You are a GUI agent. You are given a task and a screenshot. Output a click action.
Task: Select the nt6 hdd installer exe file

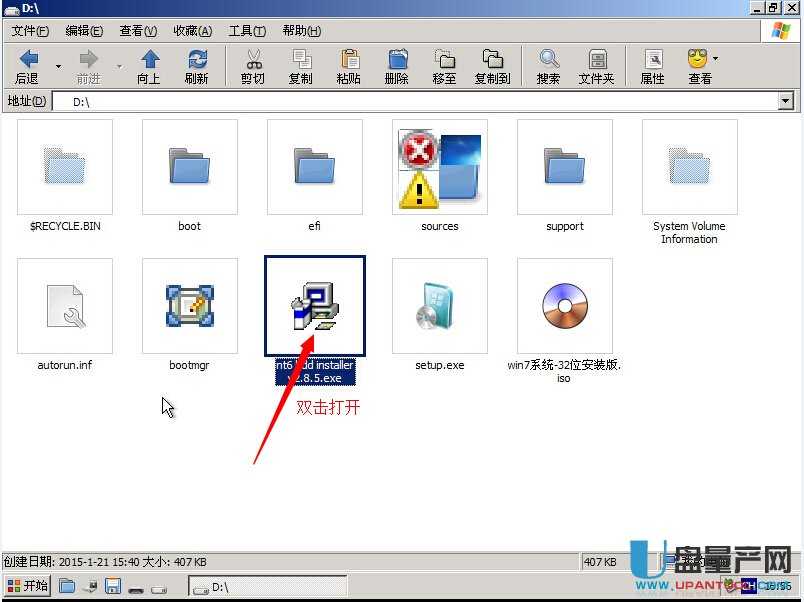click(x=315, y=306)
